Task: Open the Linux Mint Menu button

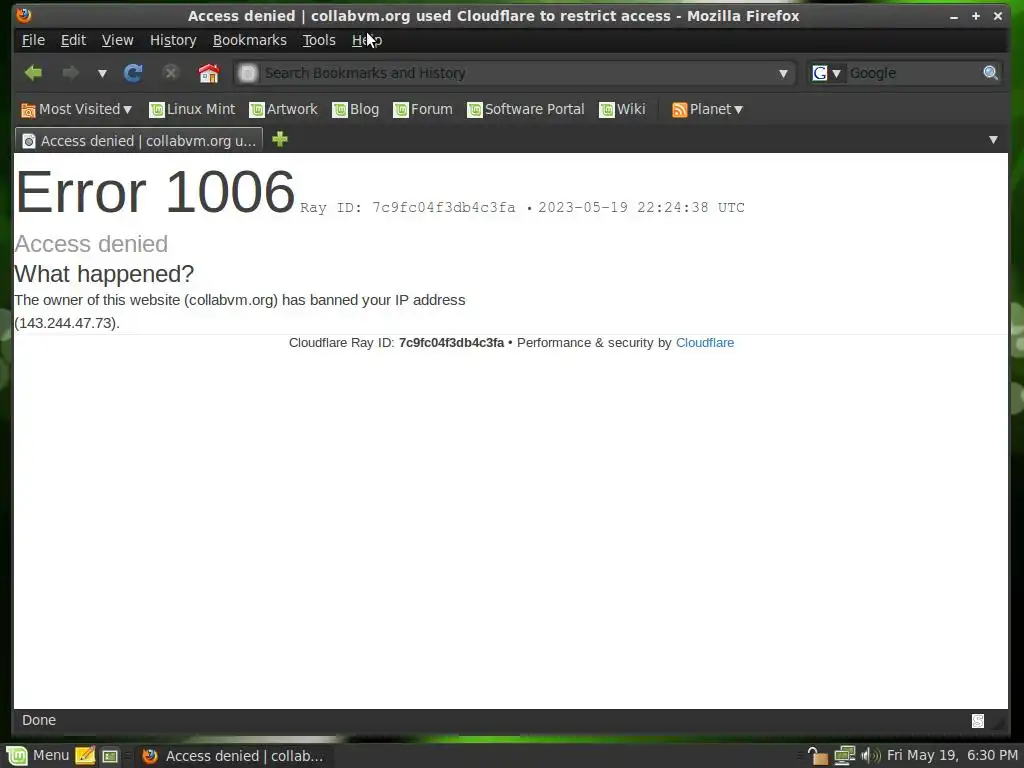Action: [37, 756]
